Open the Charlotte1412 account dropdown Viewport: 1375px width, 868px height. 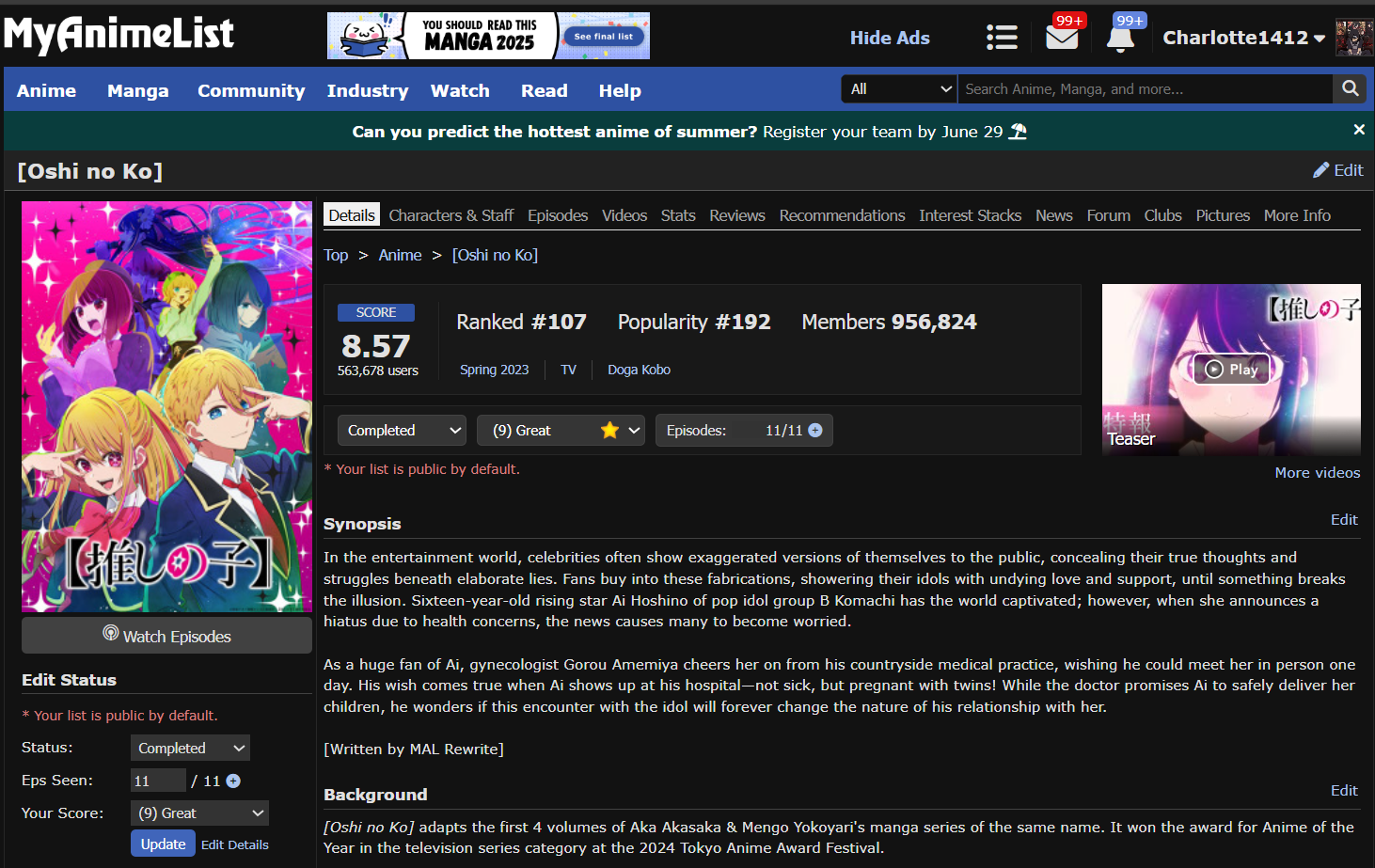(1243, 38)
